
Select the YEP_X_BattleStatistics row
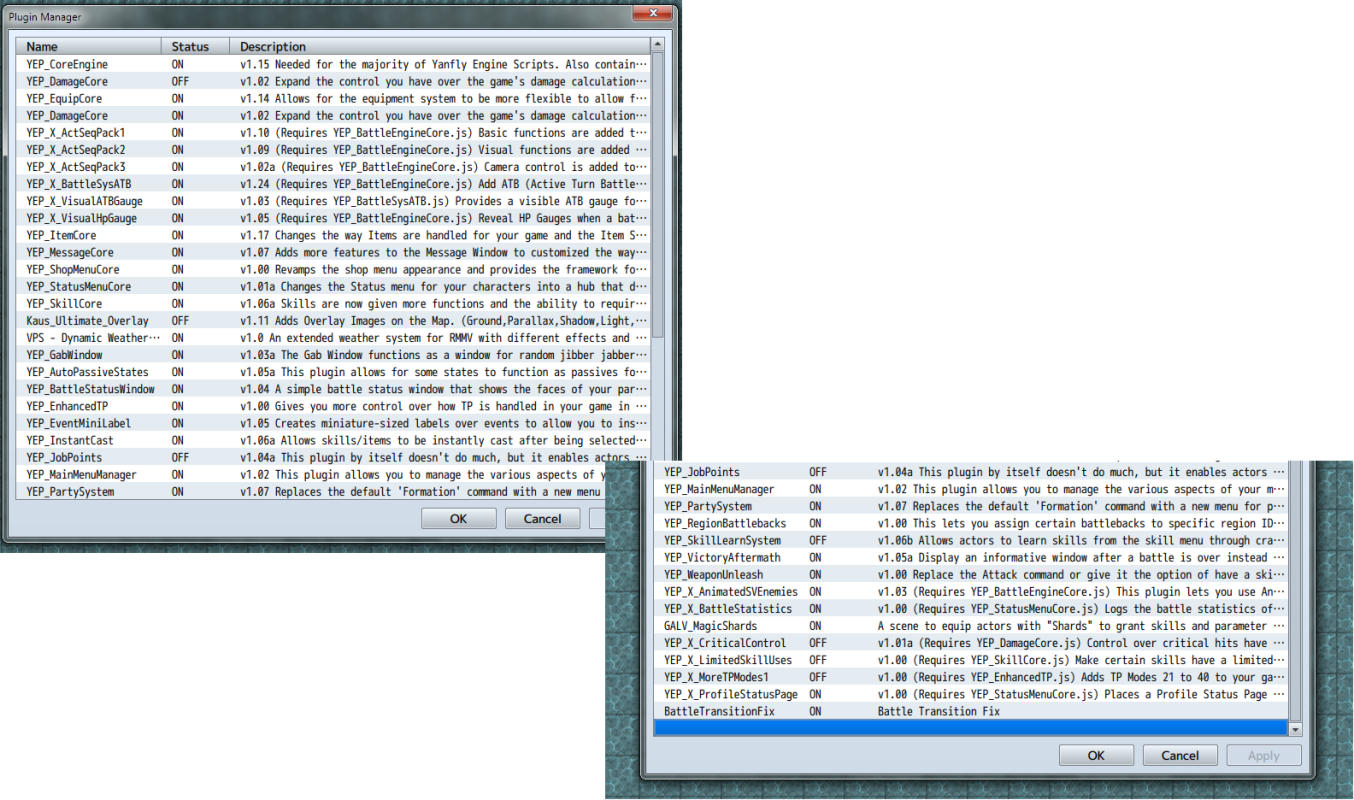(x=971, y=608)
